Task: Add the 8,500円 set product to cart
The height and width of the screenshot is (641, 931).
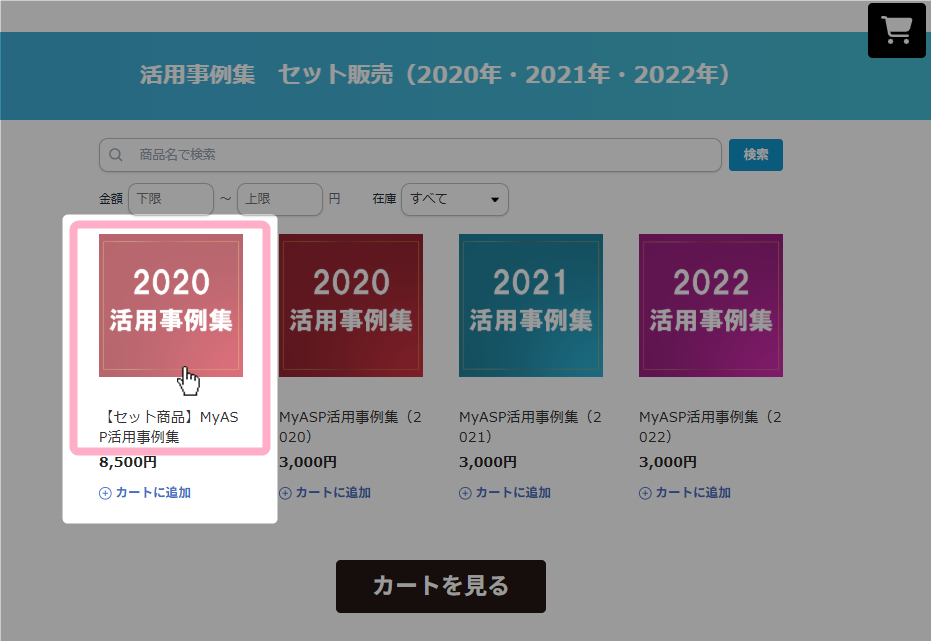Action: pyautogui.click(x=145, y=493)
